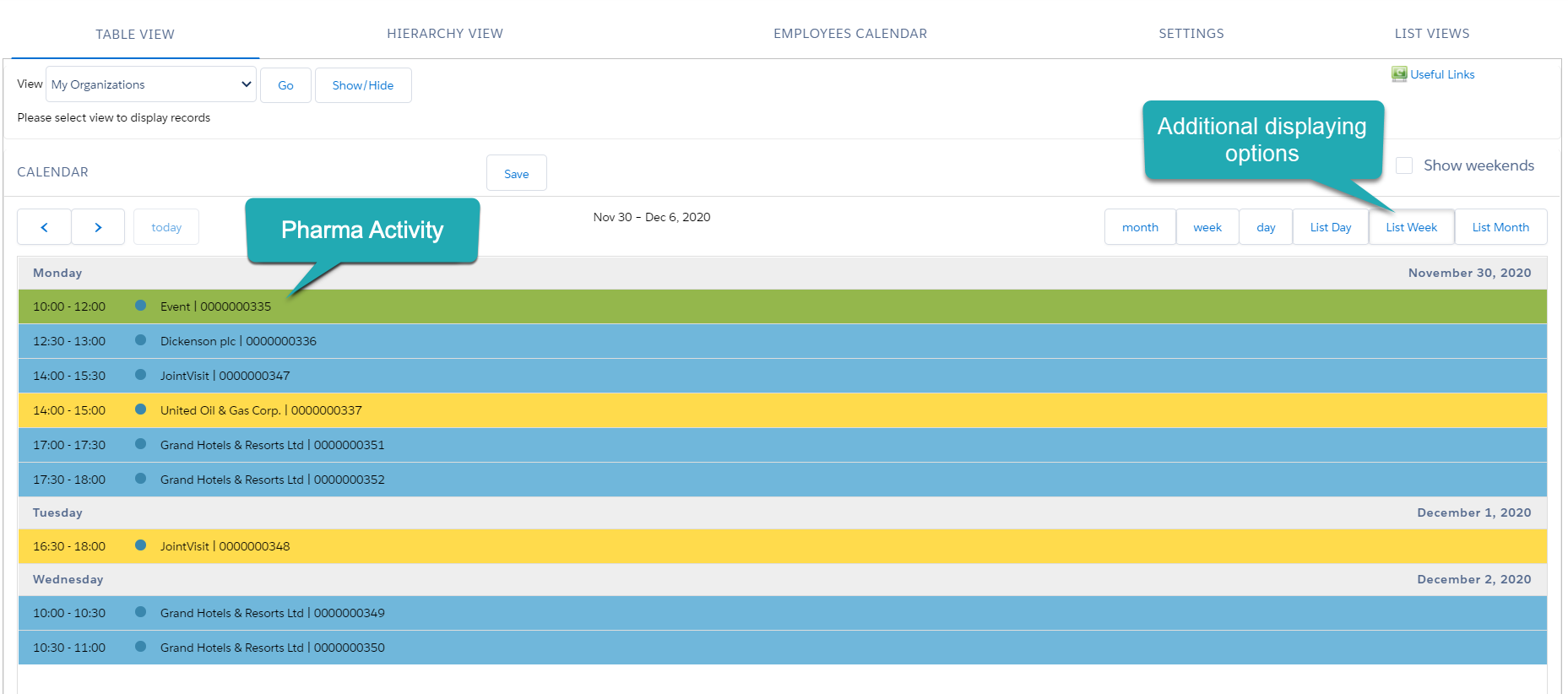The width and height of the screenshot is (1568, 694).
Task: Click the dot beside JointVisit 0000000348
Action: tap(141, 545)
